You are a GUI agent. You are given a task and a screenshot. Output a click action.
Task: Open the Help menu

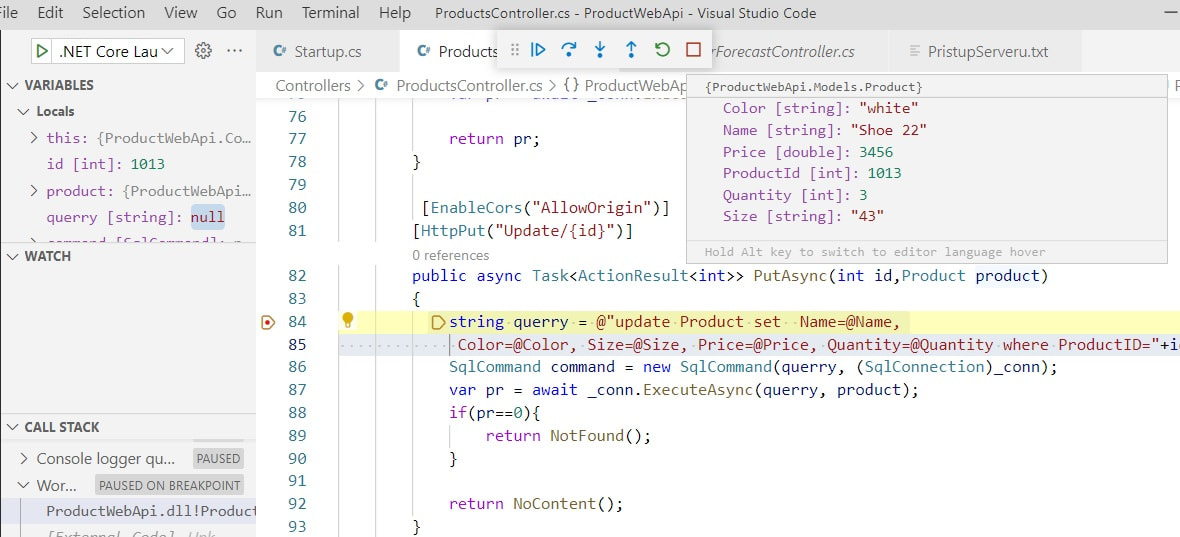pyautogui.click(x=395, y=13)
